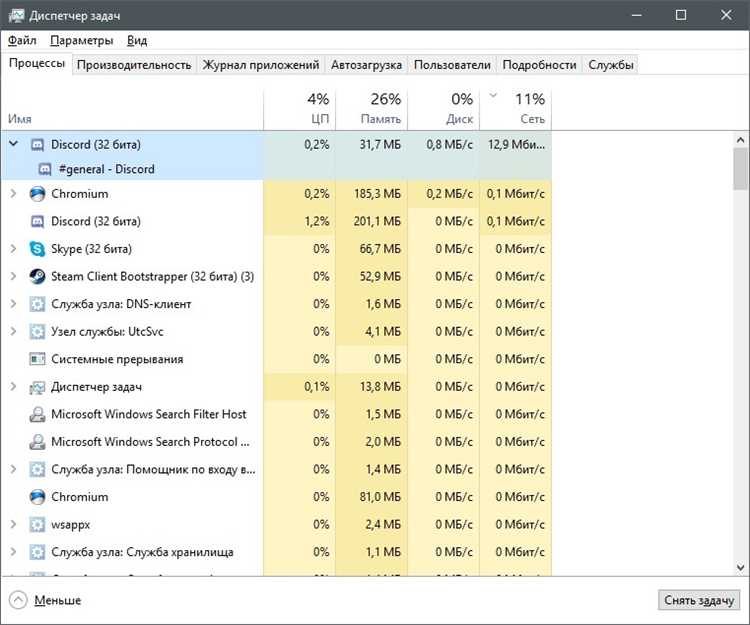Click the Skype (32 бита) icon
The width and height of the screenshot is (750, 625).
37,249
